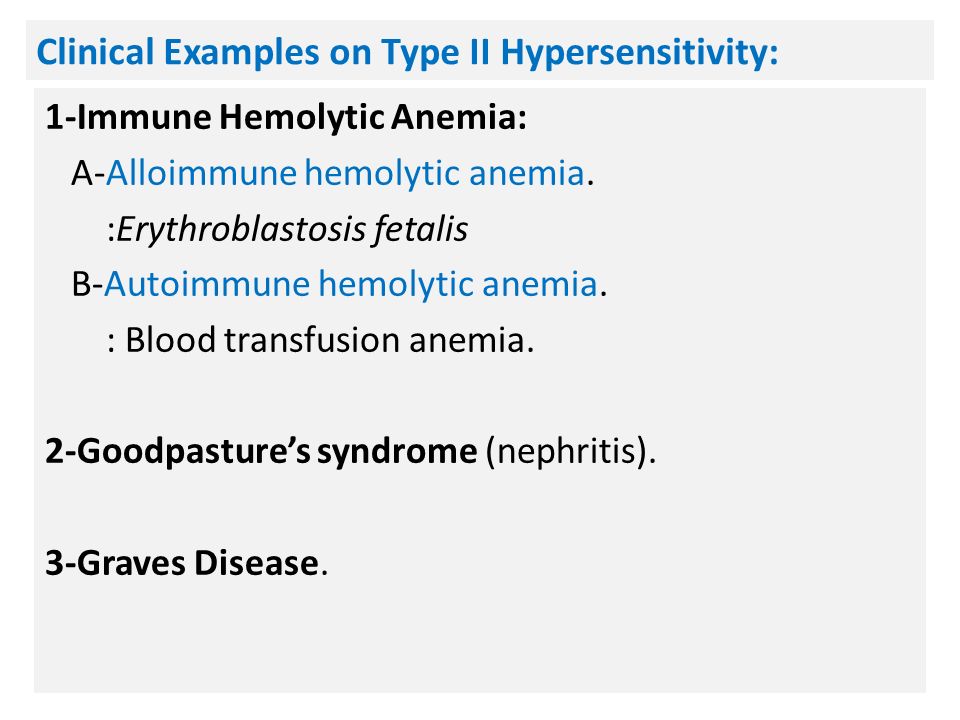Click the 'B-' bullet label

[87, 285]
